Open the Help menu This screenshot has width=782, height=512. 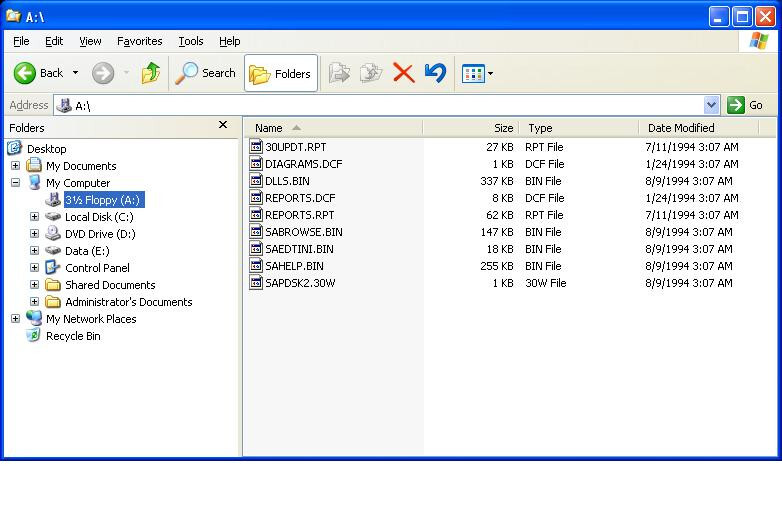[x=229, y=41]
